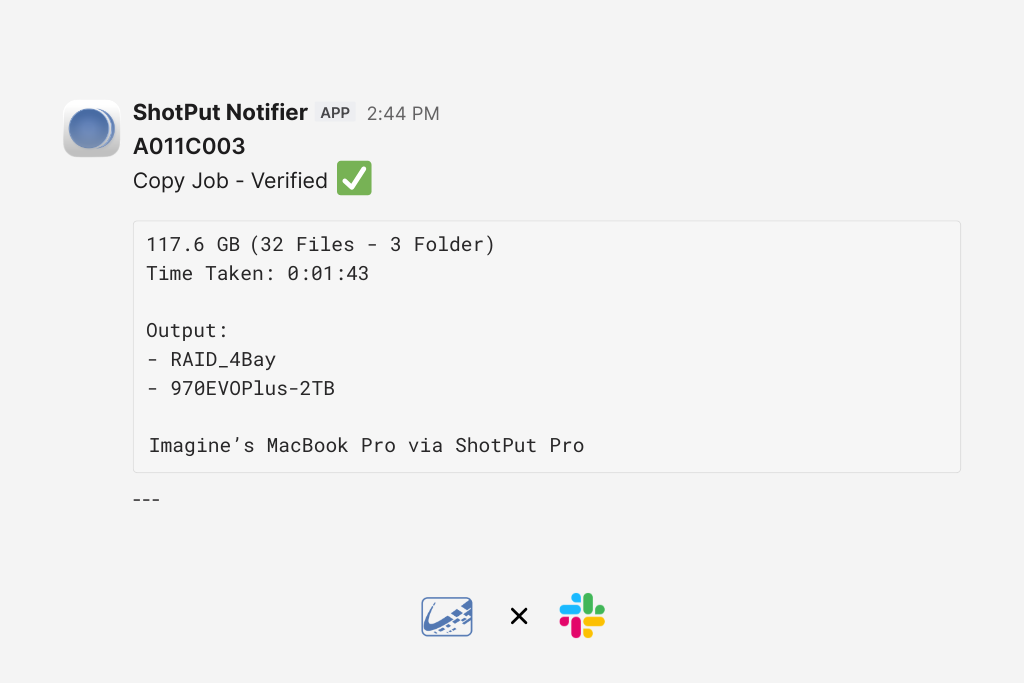The image size is (1024, 683).
Task: Open the ShotPut Notifier sender name
Action: [220, 113]
